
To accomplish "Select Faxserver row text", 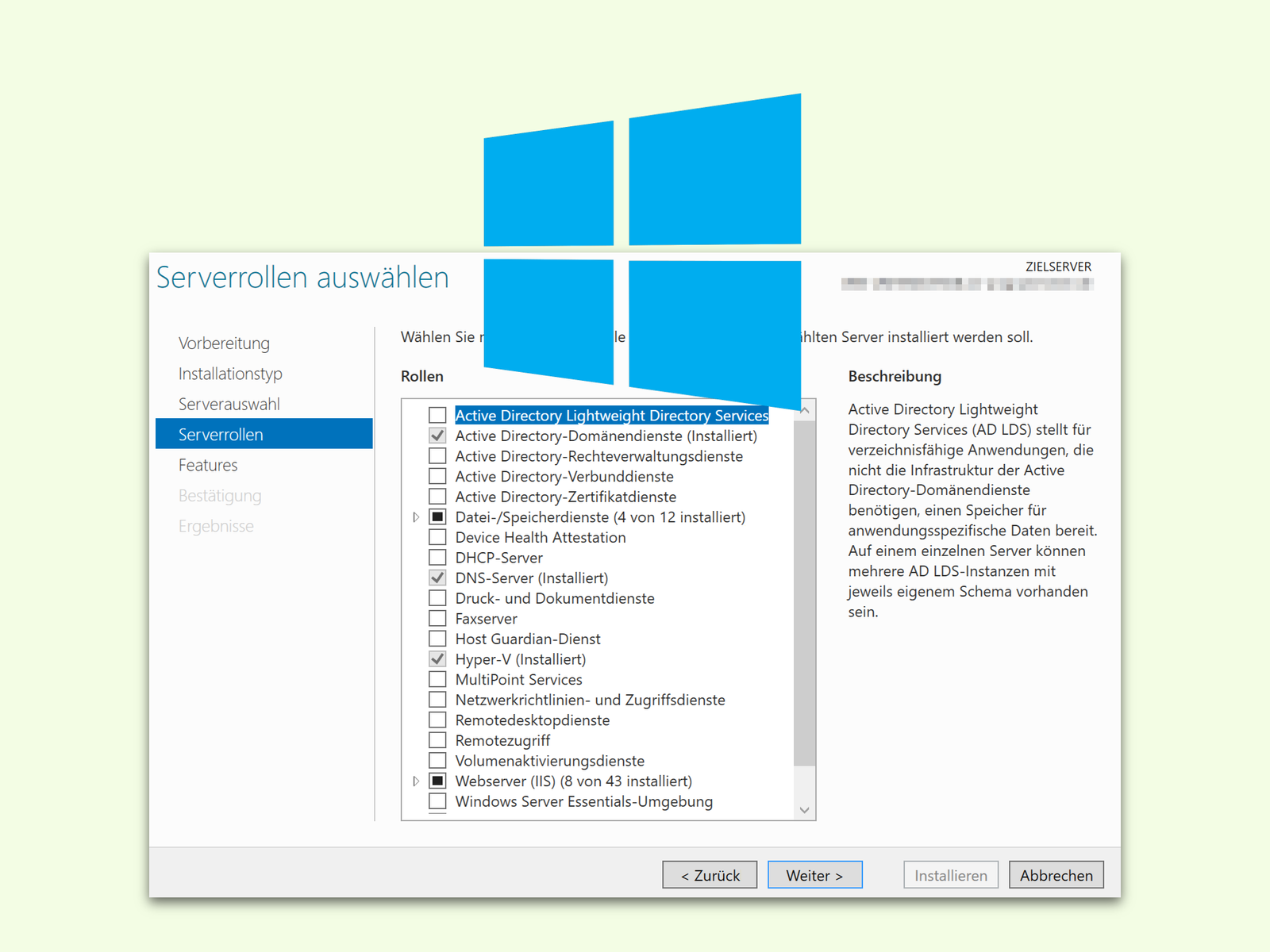I will pos(486,618).
